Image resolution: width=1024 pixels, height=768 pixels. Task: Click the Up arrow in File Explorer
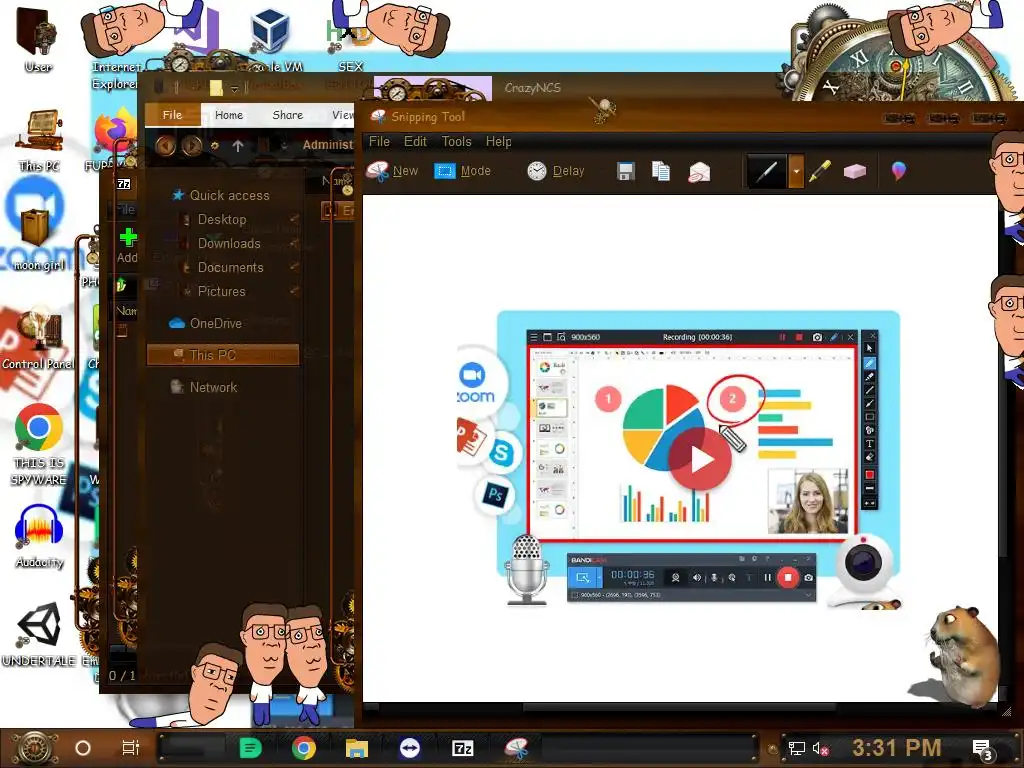[238, 146]
